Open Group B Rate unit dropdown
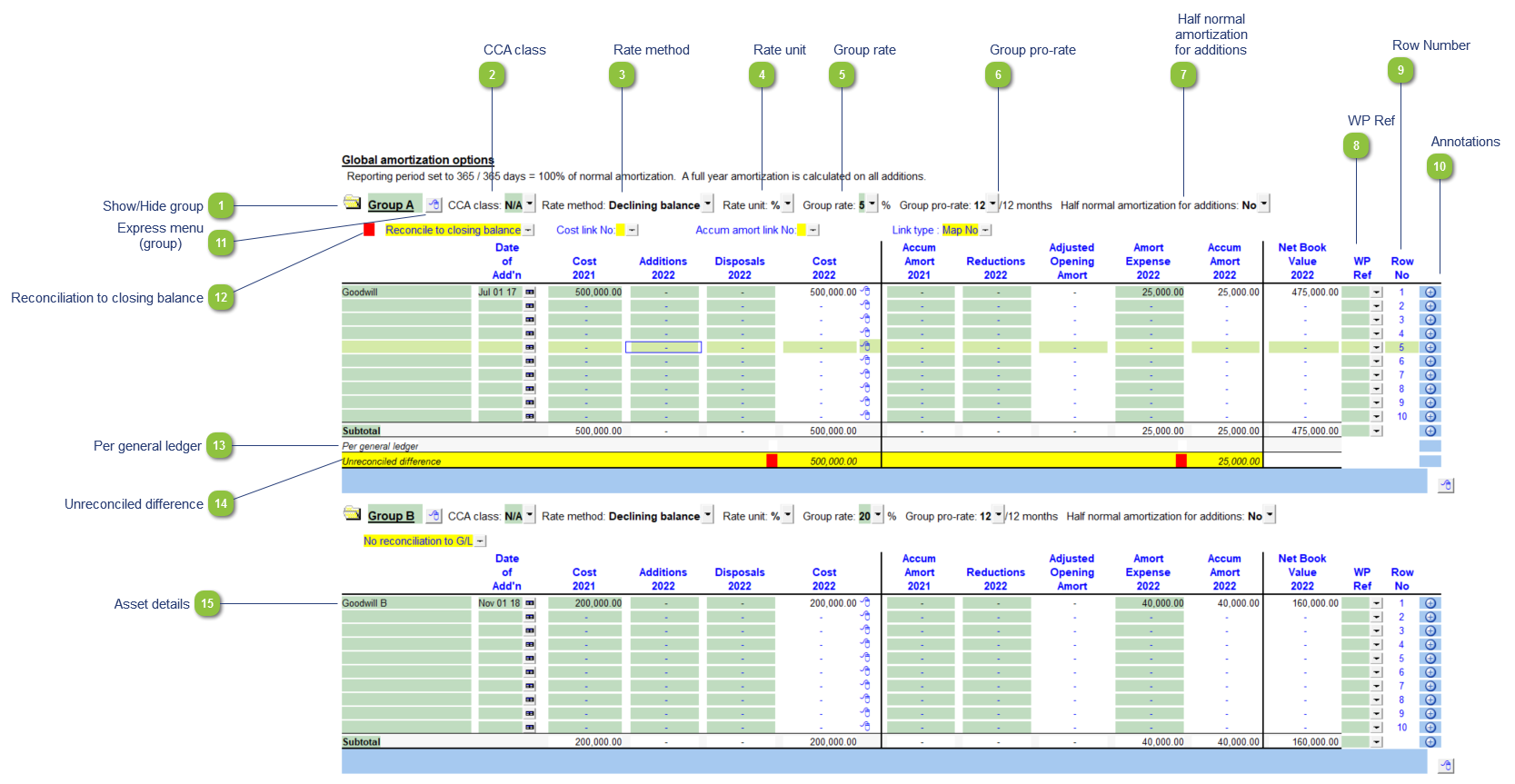Image resolution: width=1515 pixels, height=784 pixels. pos(788,515)
